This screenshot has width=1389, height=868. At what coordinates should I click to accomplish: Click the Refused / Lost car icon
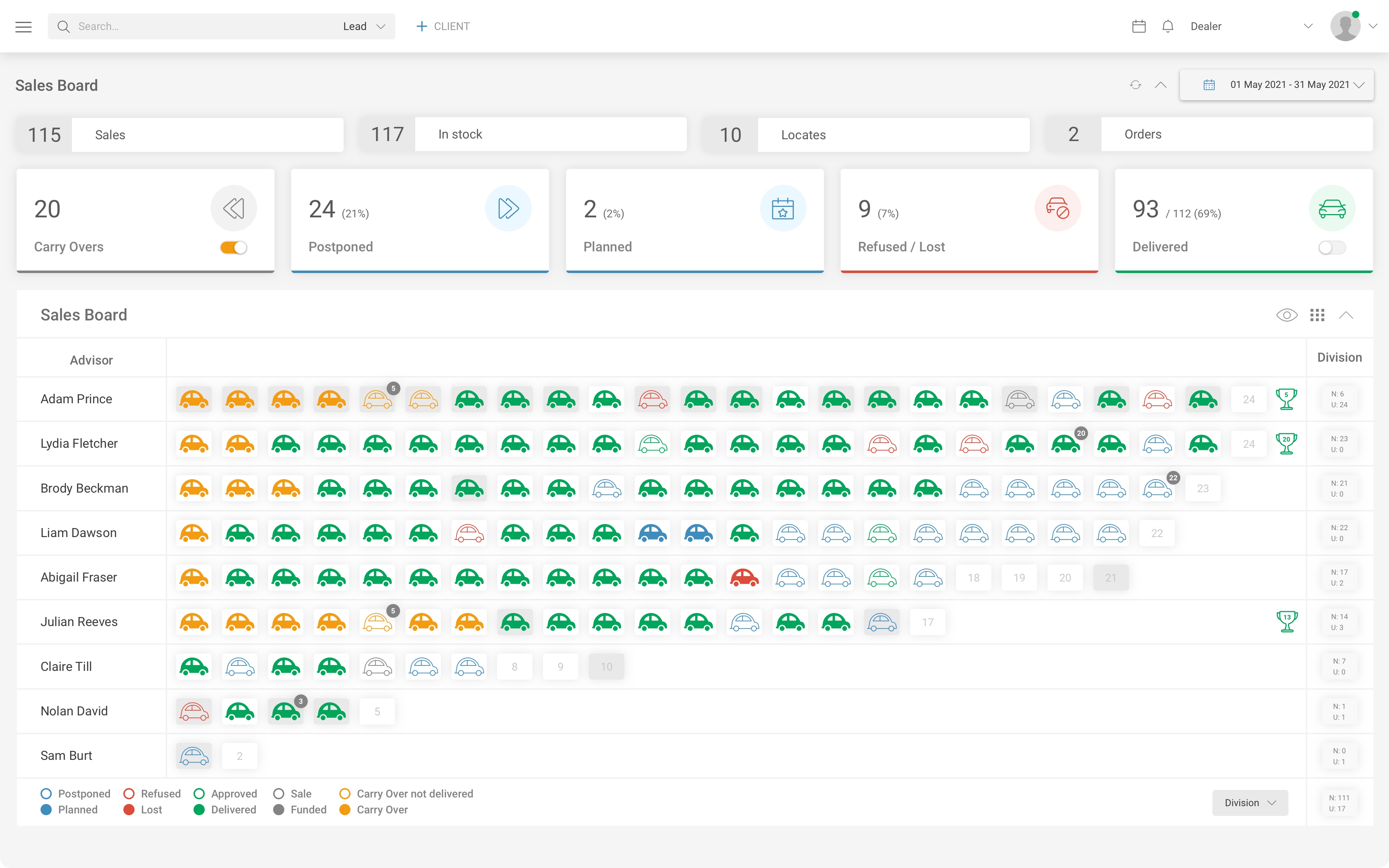click(x=1057, y=208)
